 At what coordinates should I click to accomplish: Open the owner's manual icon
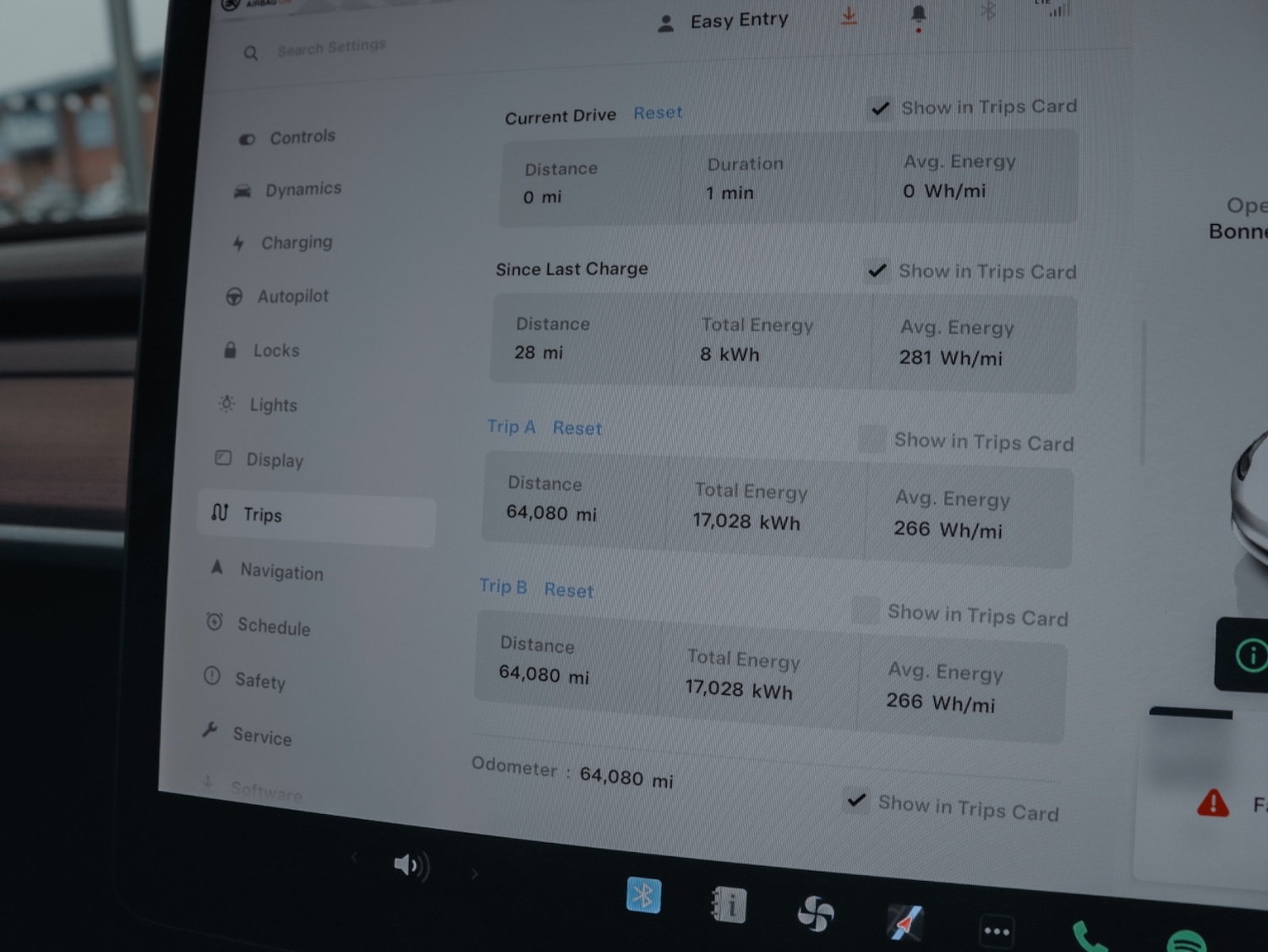(x=728, y=904)
